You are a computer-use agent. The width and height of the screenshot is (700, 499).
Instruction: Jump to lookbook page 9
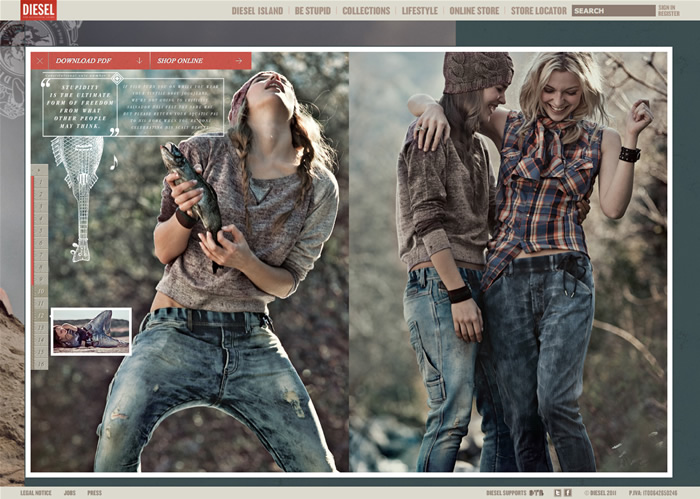(41, 279)
